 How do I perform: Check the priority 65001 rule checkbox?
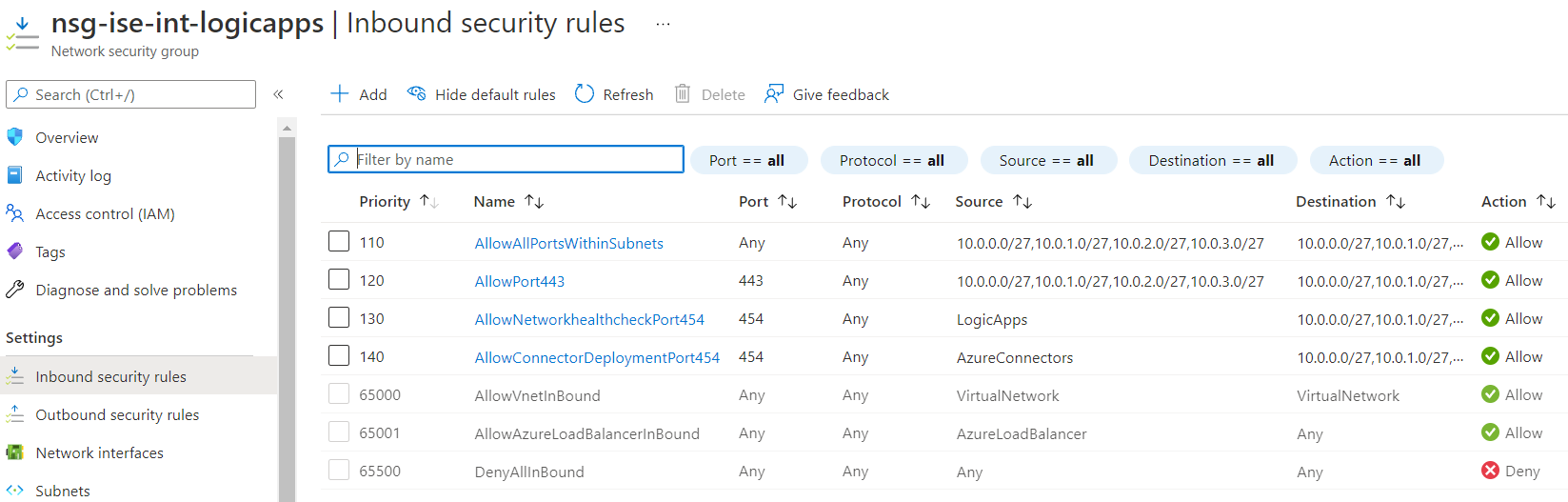click(339, 432)
